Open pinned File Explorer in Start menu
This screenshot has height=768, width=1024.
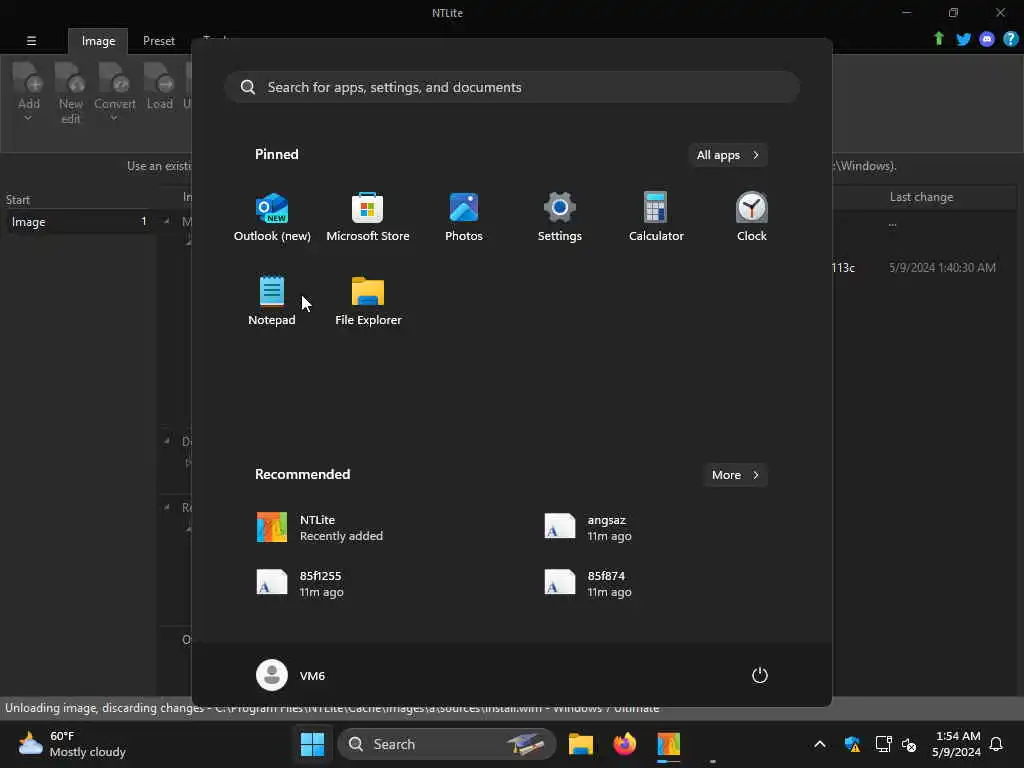click(x=368, y=302)
